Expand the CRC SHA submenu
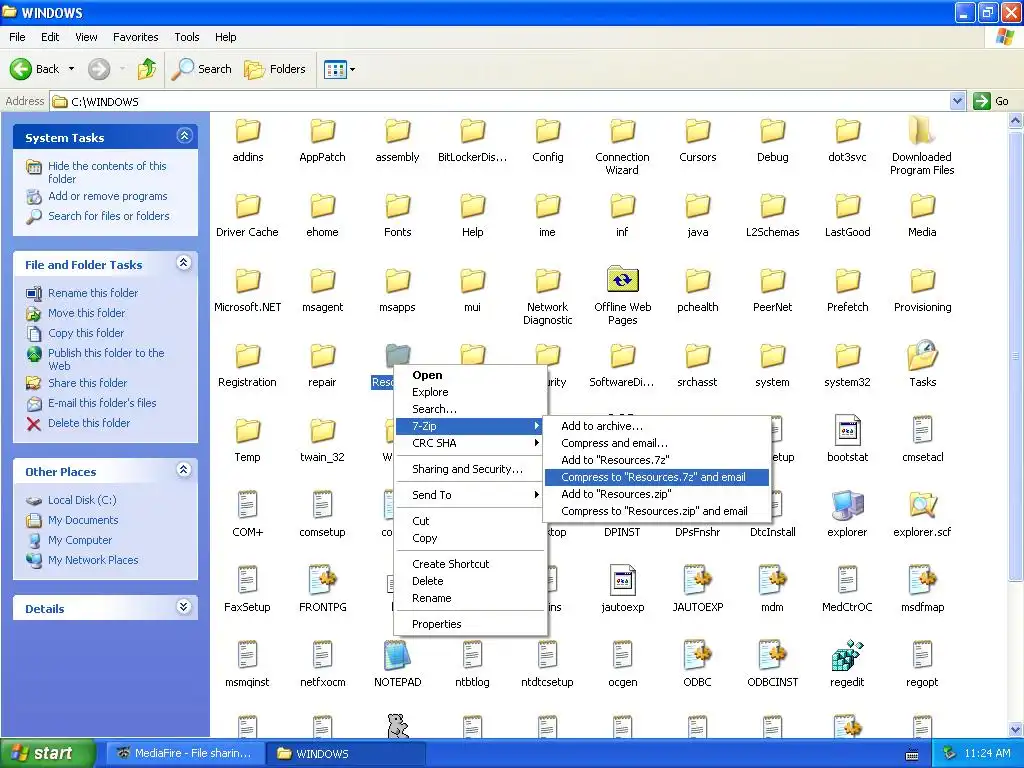The height and width of the screenshot is (768, 1024). [x=470, y=443]
